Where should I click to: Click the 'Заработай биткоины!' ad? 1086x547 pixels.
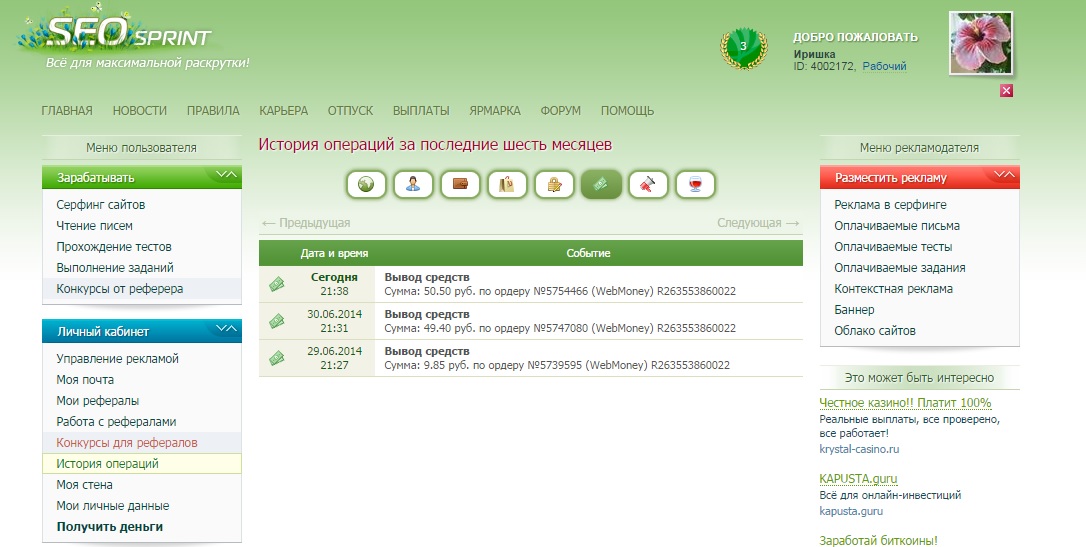(878, 541)
